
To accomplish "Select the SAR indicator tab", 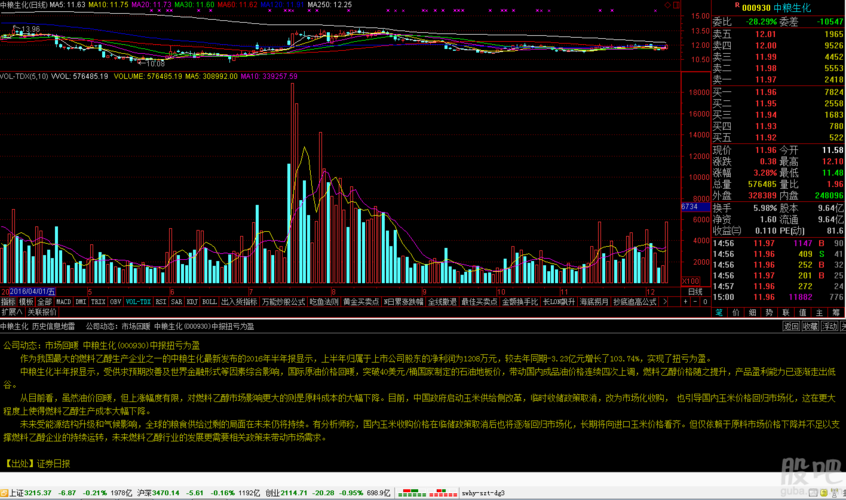I will pyautogui.click(x=176, y=302).
